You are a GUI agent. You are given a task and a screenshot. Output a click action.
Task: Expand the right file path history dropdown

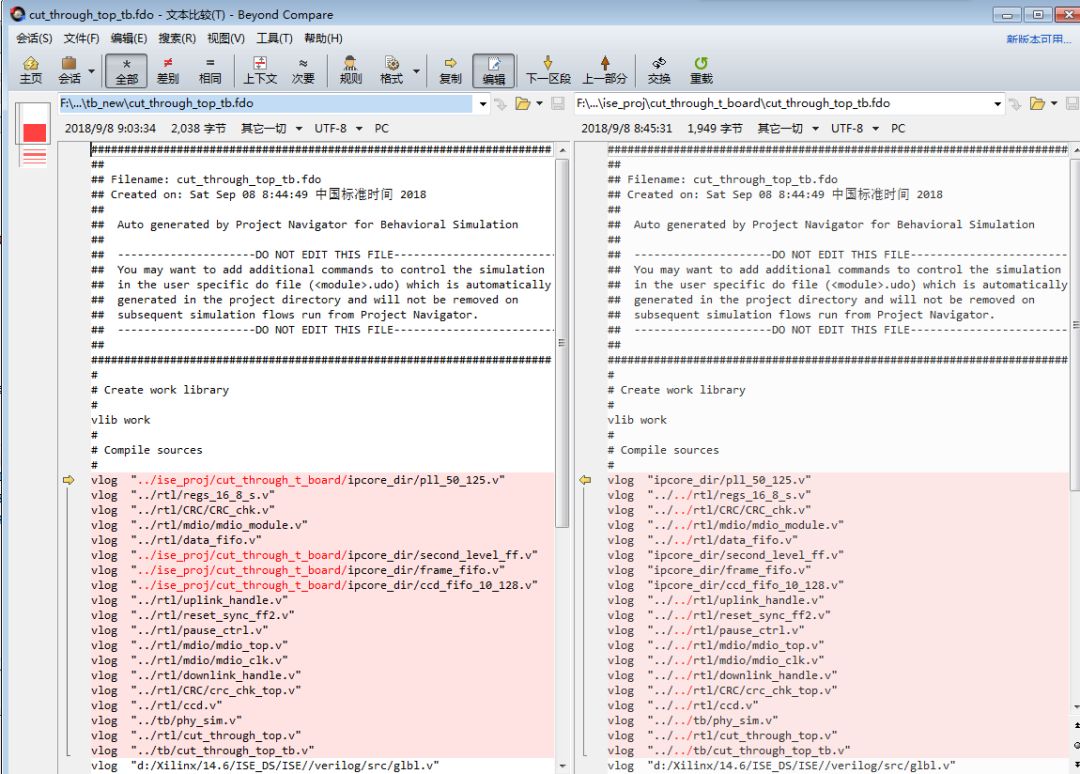click(x=997, y=104)
